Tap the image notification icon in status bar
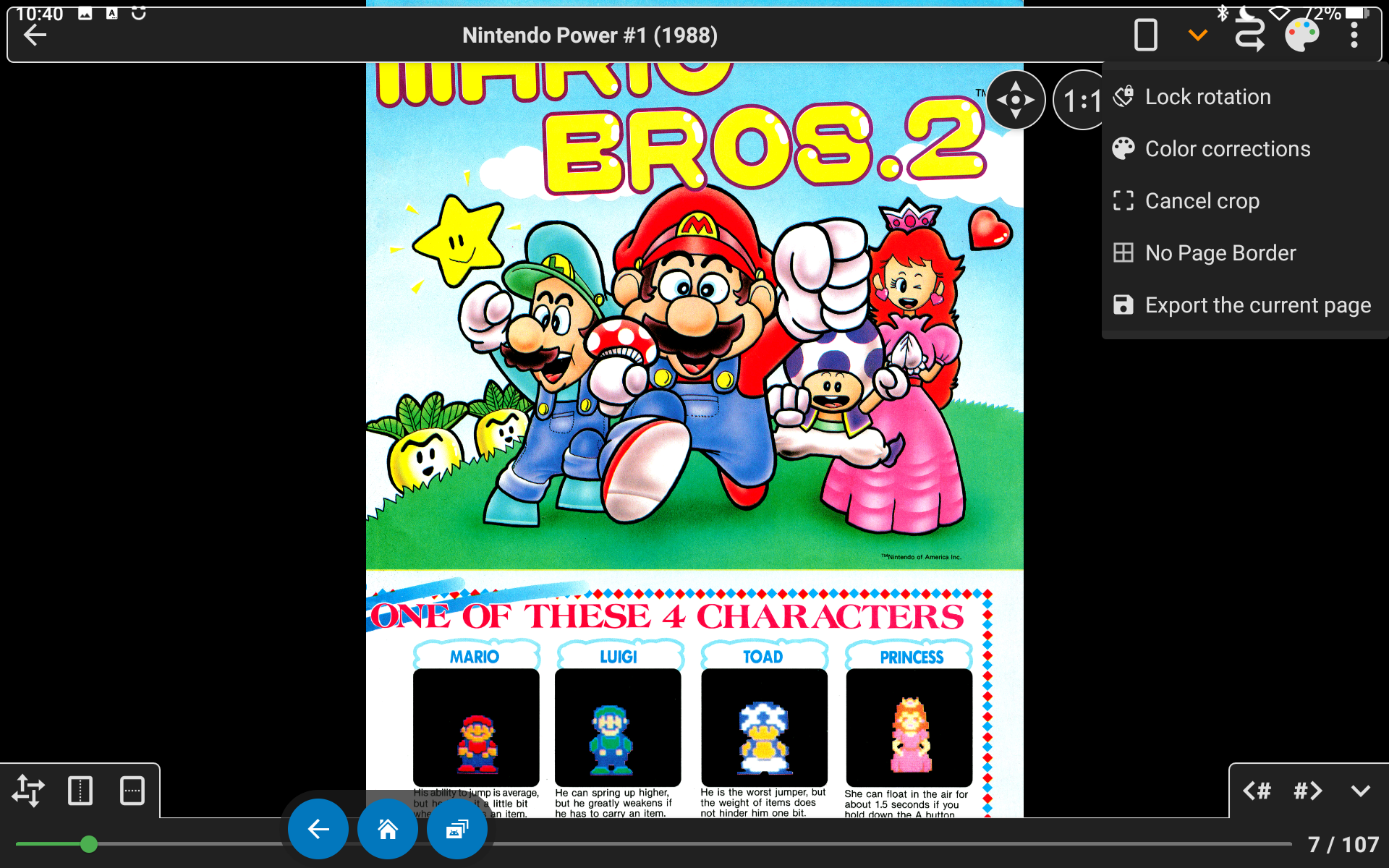The width and height of the screenshot is (1389, 868). point(85,13)
